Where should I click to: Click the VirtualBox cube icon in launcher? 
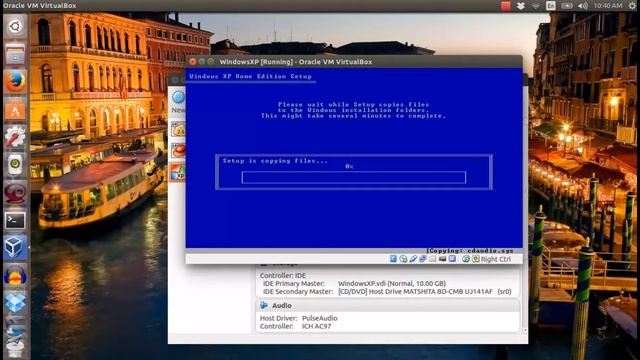[15, 247]
